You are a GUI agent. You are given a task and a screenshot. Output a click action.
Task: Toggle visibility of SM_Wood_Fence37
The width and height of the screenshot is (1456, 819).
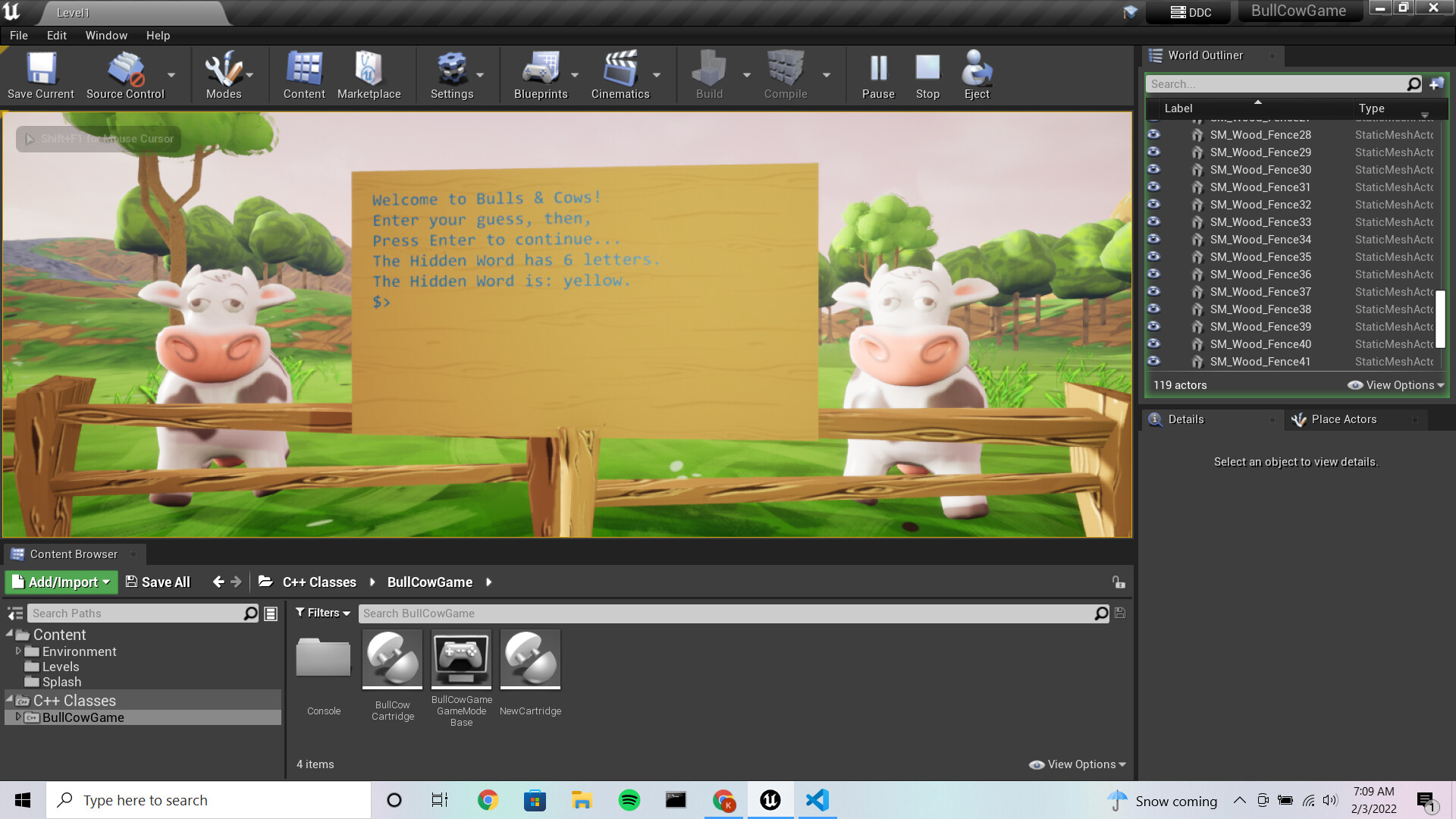(x=1153, y=291)
